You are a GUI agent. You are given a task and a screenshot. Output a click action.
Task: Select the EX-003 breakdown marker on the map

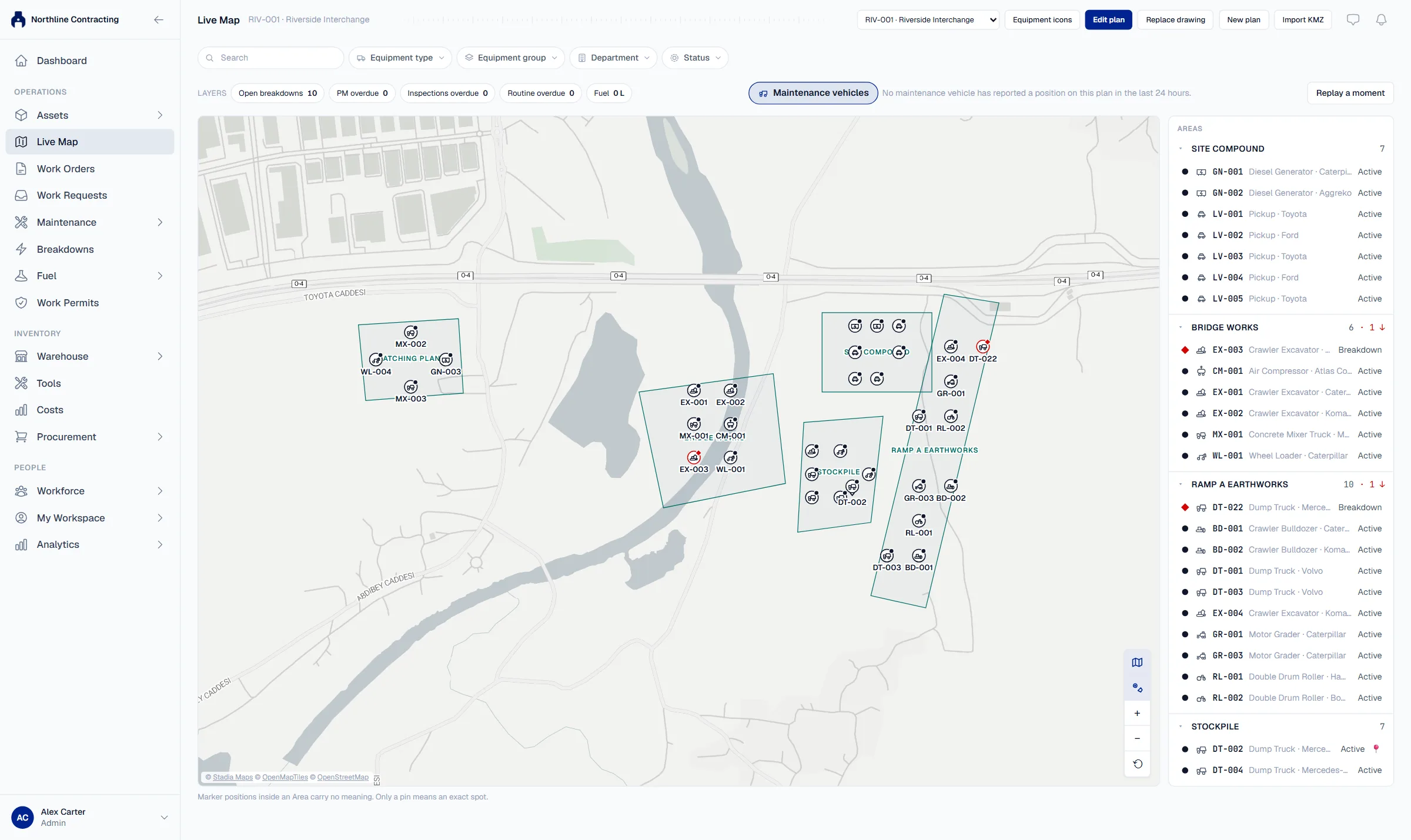tap(694, 457)
